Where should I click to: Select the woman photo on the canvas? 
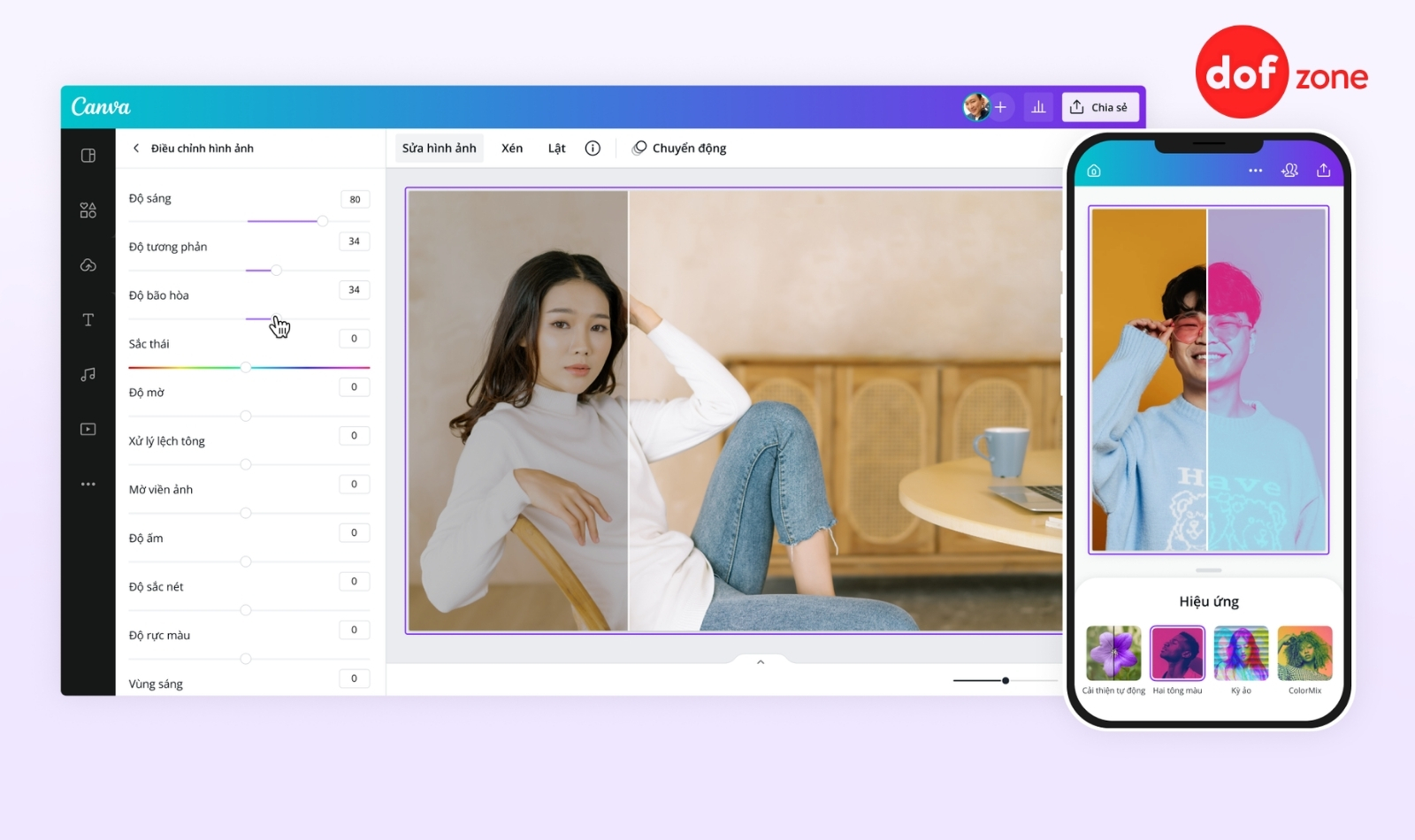pyautogui.click(x=734, y=411)
